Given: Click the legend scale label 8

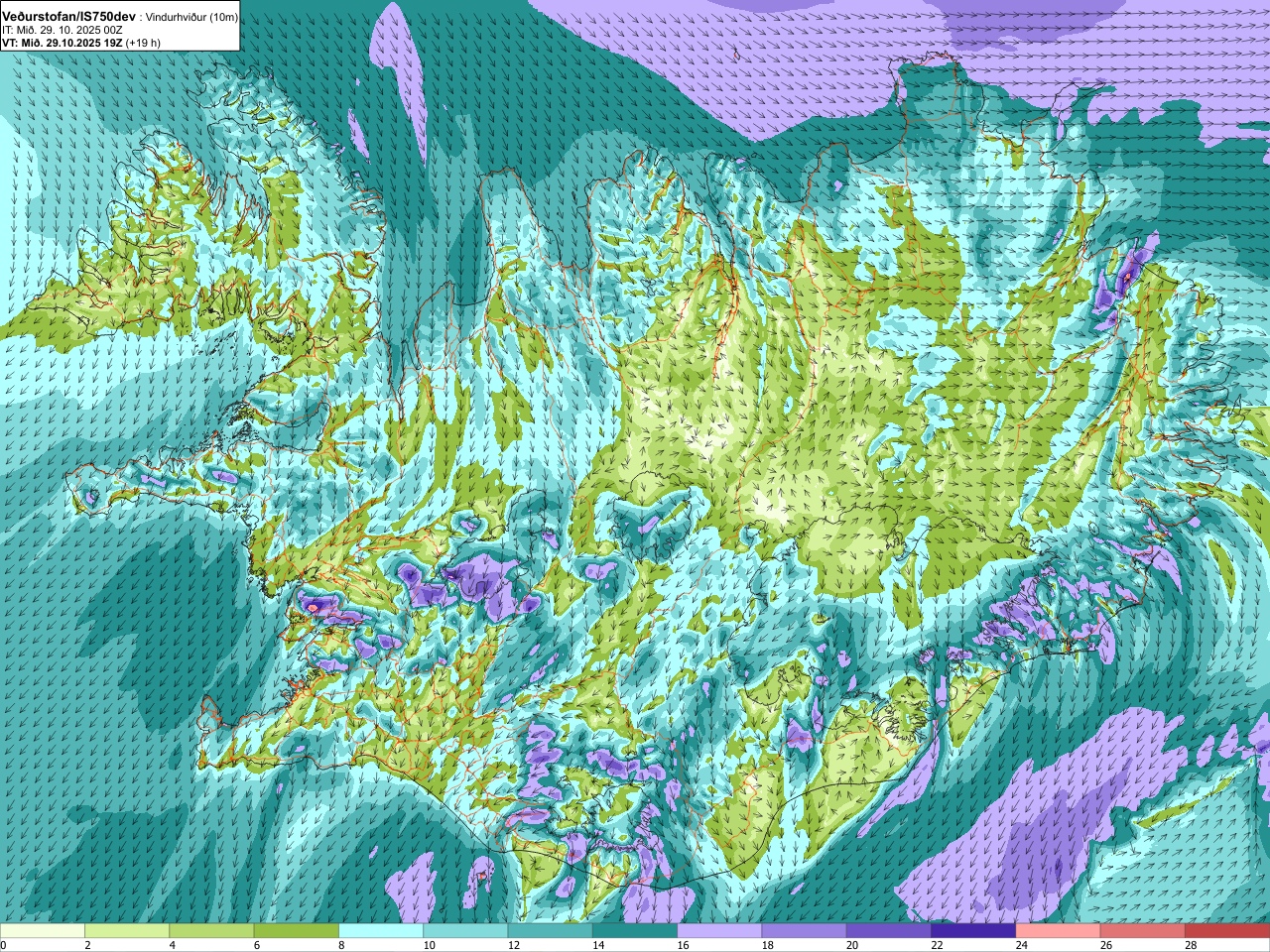Looking at the screenshot, I should pyautogui.click(x=342, y=945).
